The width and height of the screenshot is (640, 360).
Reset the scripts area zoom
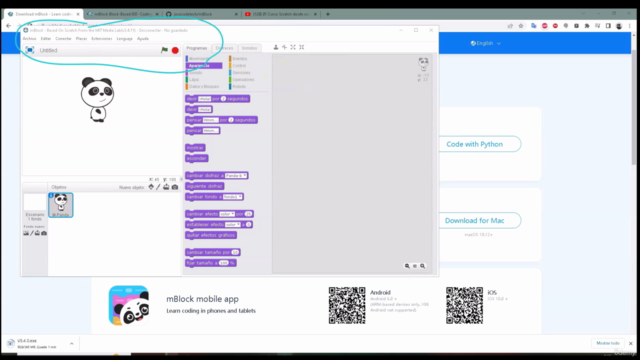coord(415,266)
